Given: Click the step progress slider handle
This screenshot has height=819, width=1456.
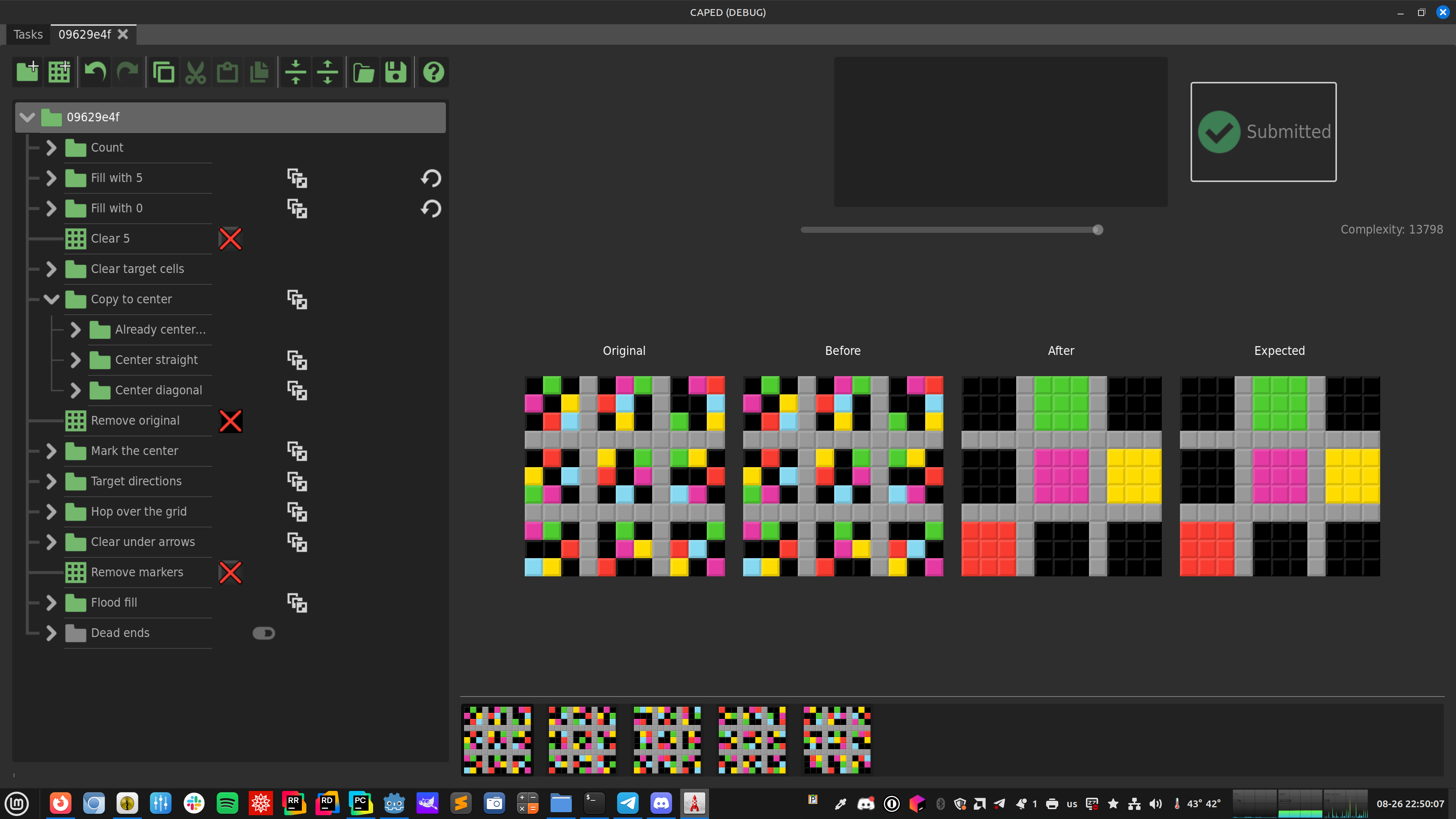Looking at the screenshot, I should coord(1098,230).
